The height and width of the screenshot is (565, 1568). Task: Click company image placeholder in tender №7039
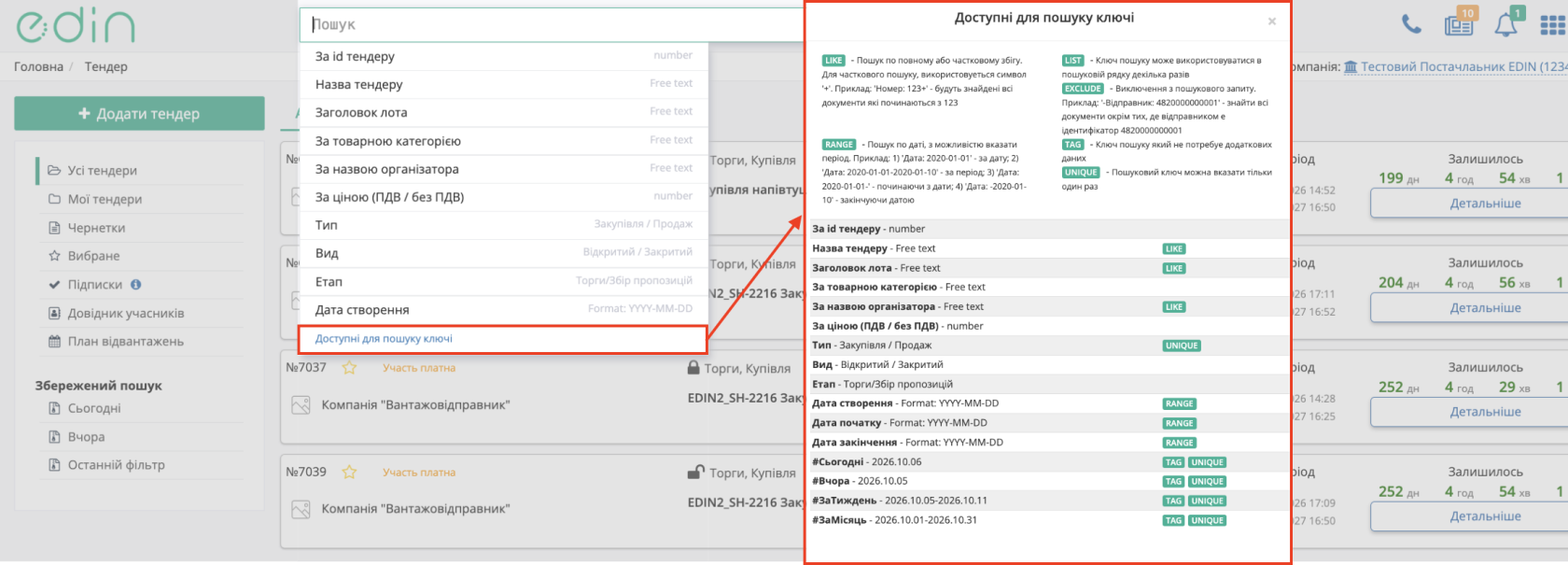301,510
